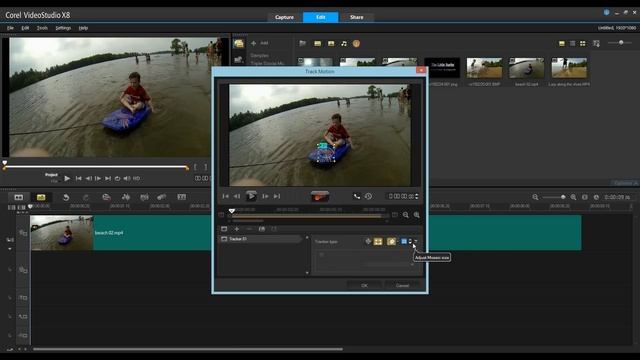Switch to Timeline view
The height and width of the screenshot is (360, 640).
[x=41, y=197]
